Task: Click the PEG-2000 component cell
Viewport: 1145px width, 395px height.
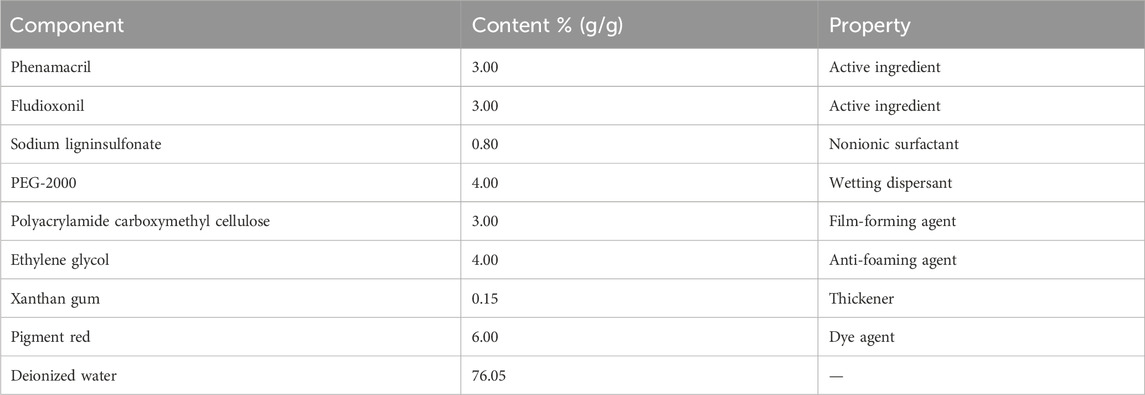Action: point(230,183)
